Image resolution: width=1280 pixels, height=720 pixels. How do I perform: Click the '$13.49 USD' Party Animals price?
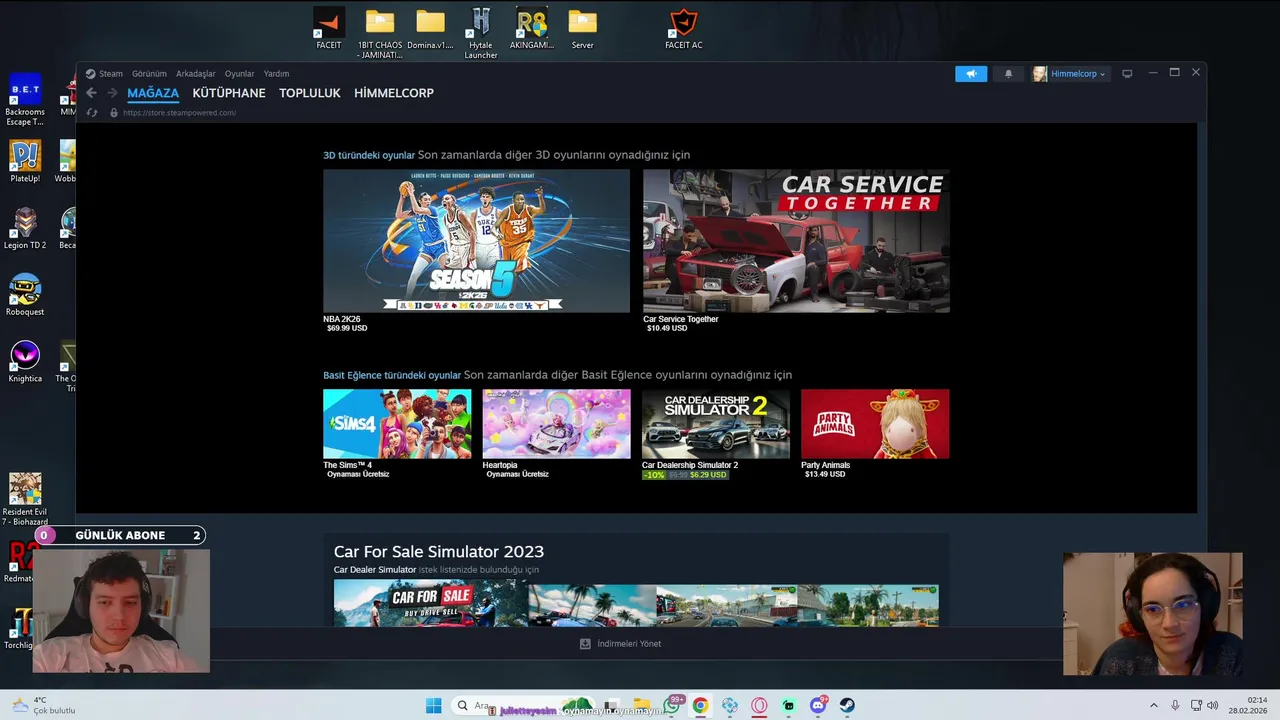pos(825,474)
